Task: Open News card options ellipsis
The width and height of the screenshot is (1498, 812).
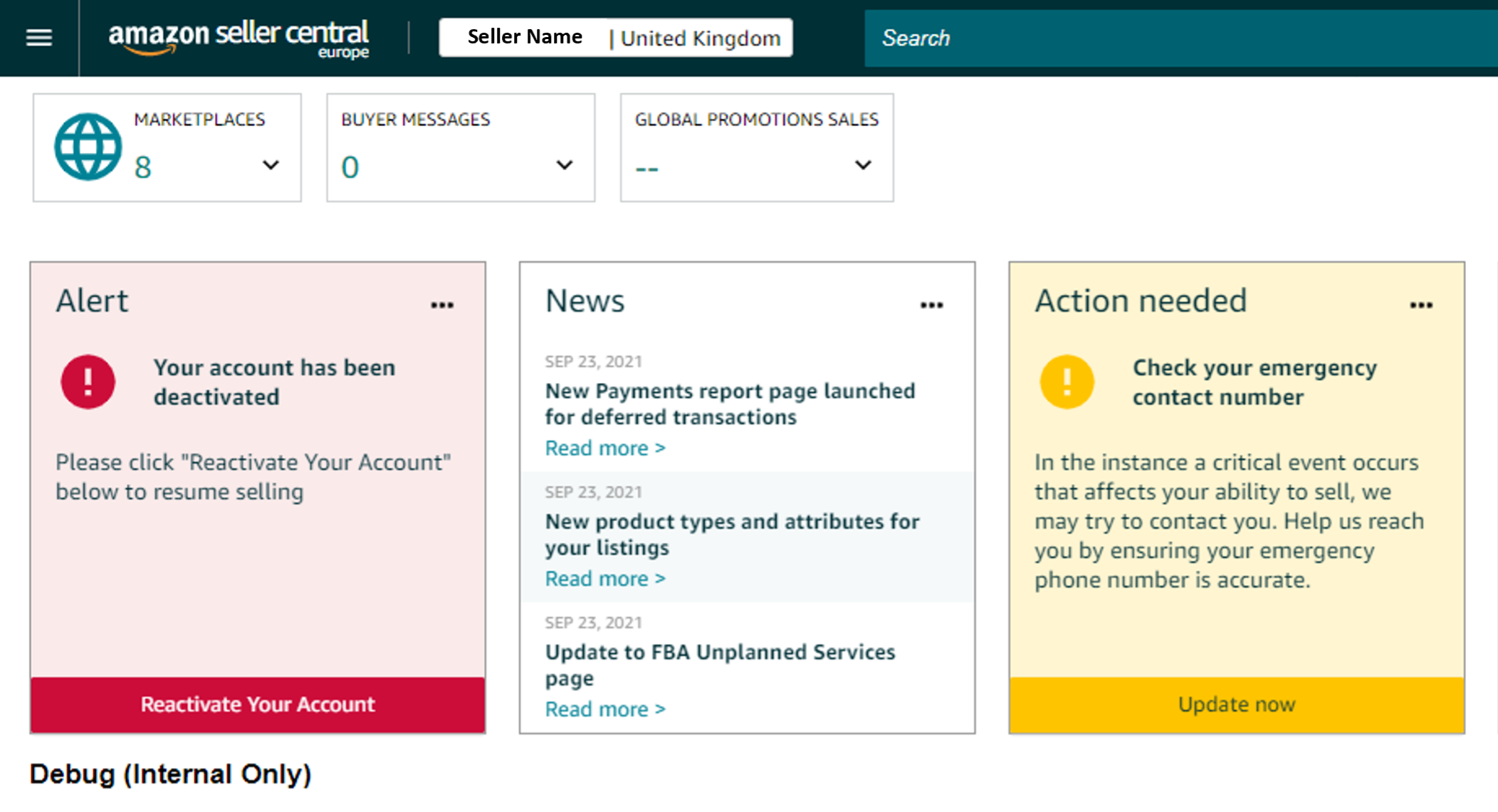Action: click(x=931, y=305)
